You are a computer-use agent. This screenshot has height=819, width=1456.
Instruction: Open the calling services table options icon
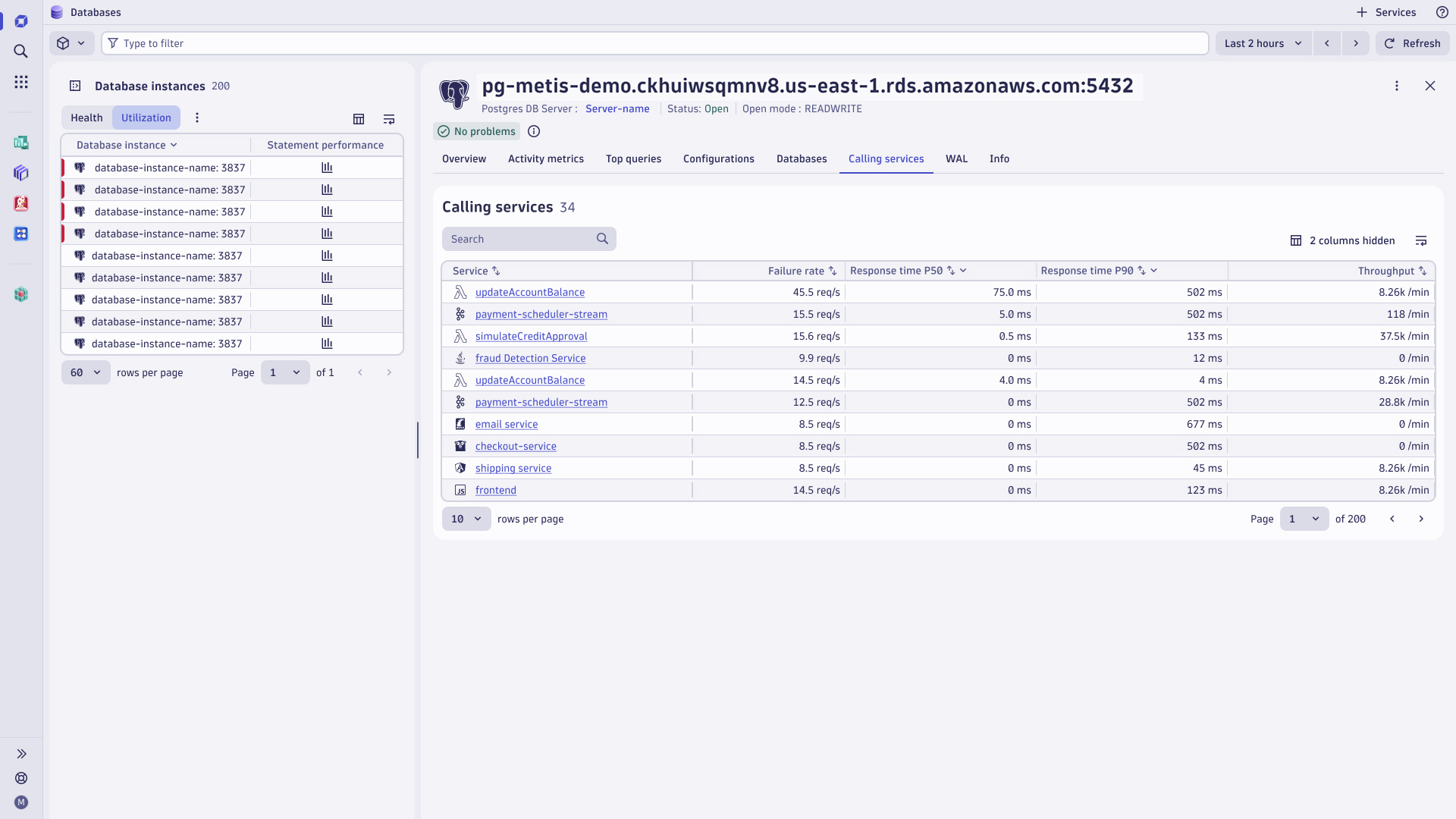tap(1420, 240)
